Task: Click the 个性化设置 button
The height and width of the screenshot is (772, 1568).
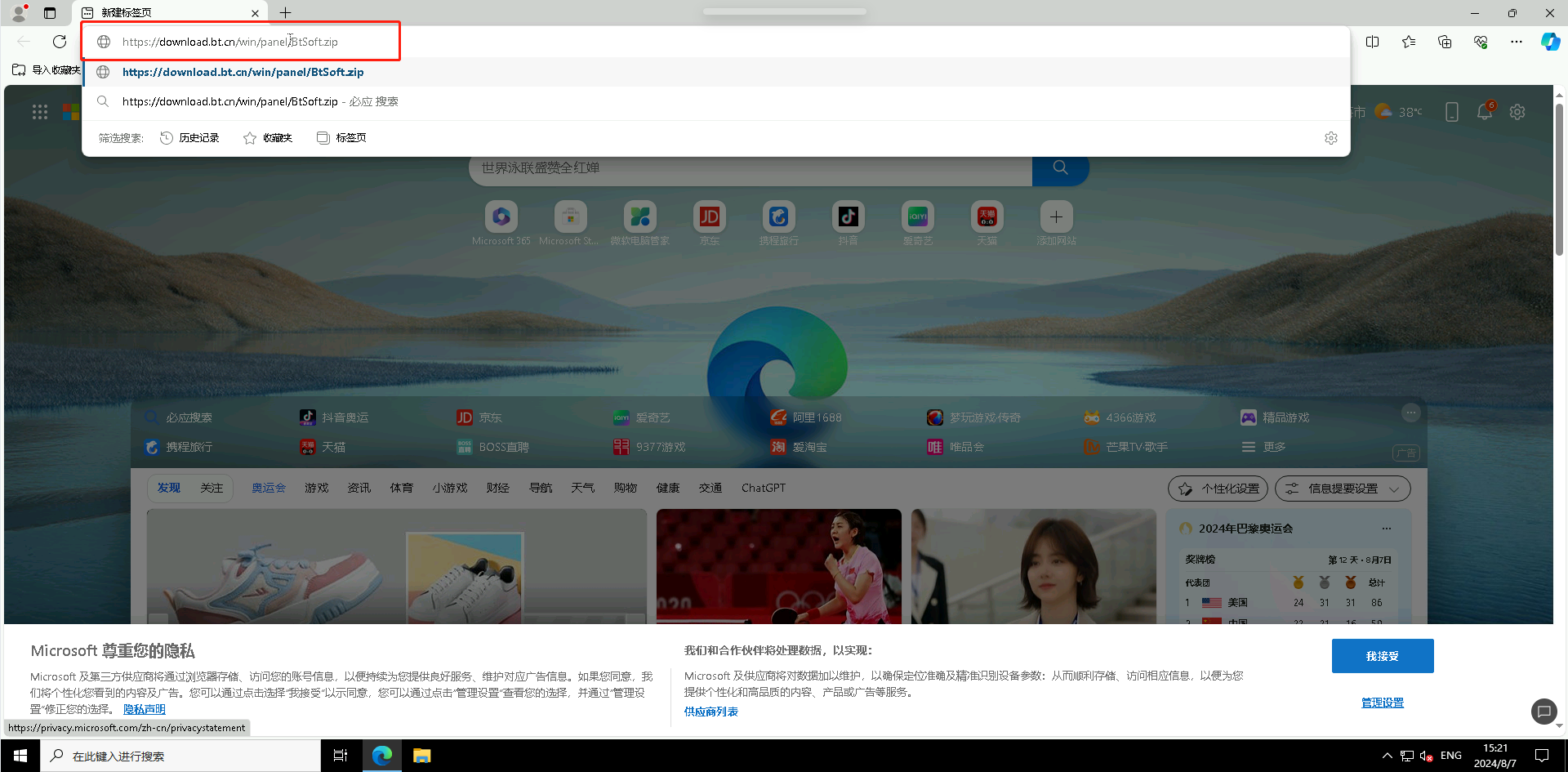Action: (x=1218, y=489)
